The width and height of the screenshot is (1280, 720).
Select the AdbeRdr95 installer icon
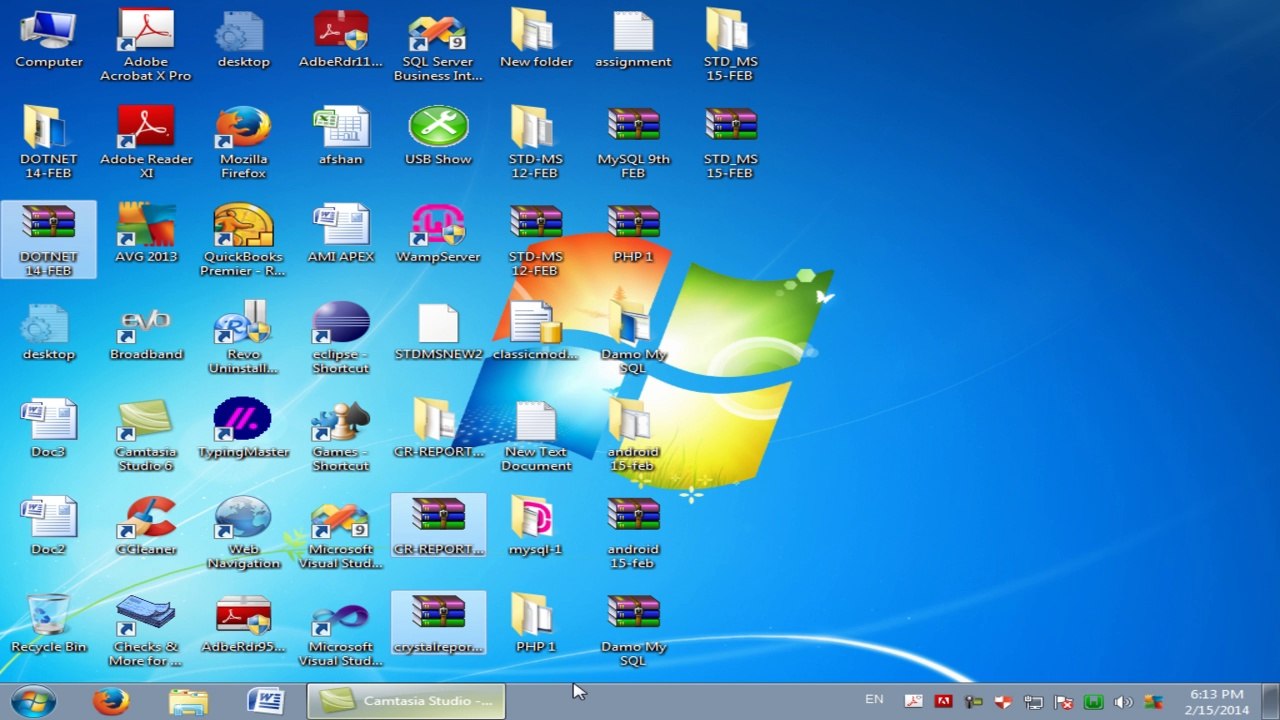tap(243, 624)
